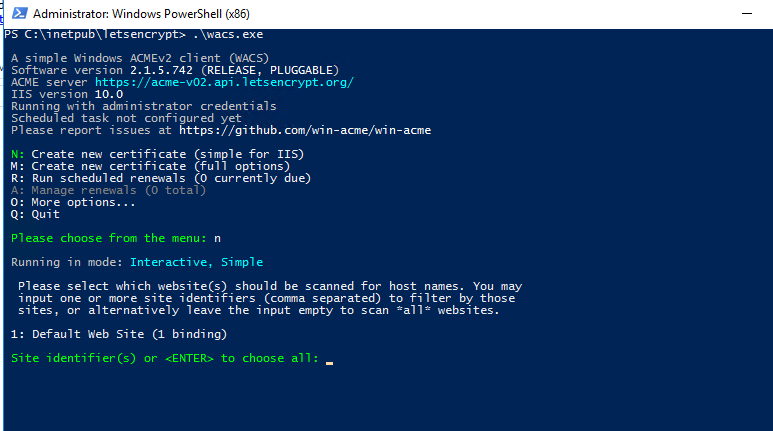
Task: Click the window title 'Administrator: Windows PowerShell (x86)'
Action: (x=141, y=14)
